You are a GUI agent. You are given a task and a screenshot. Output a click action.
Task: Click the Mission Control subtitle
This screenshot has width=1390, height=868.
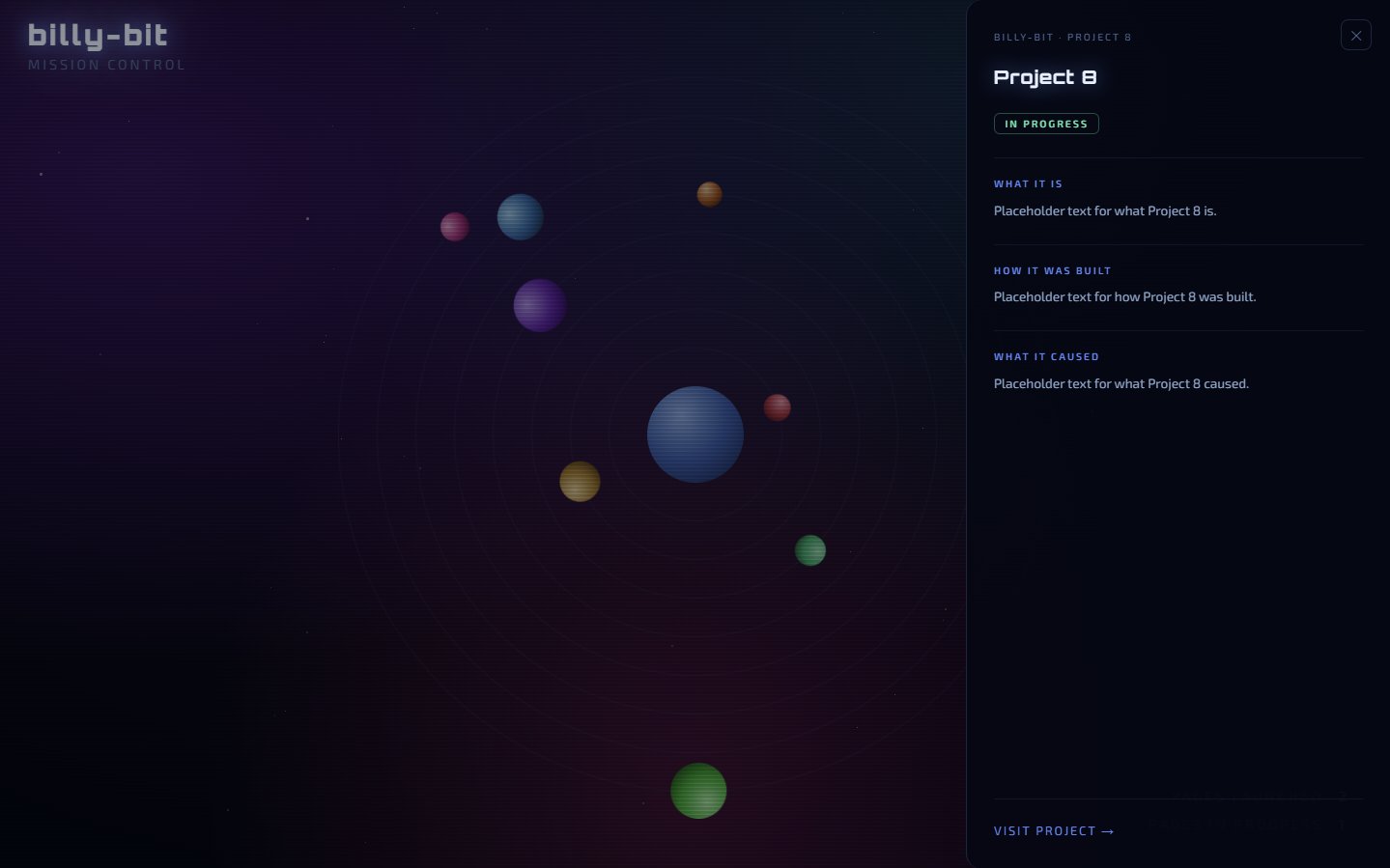(x=106, y=65)
